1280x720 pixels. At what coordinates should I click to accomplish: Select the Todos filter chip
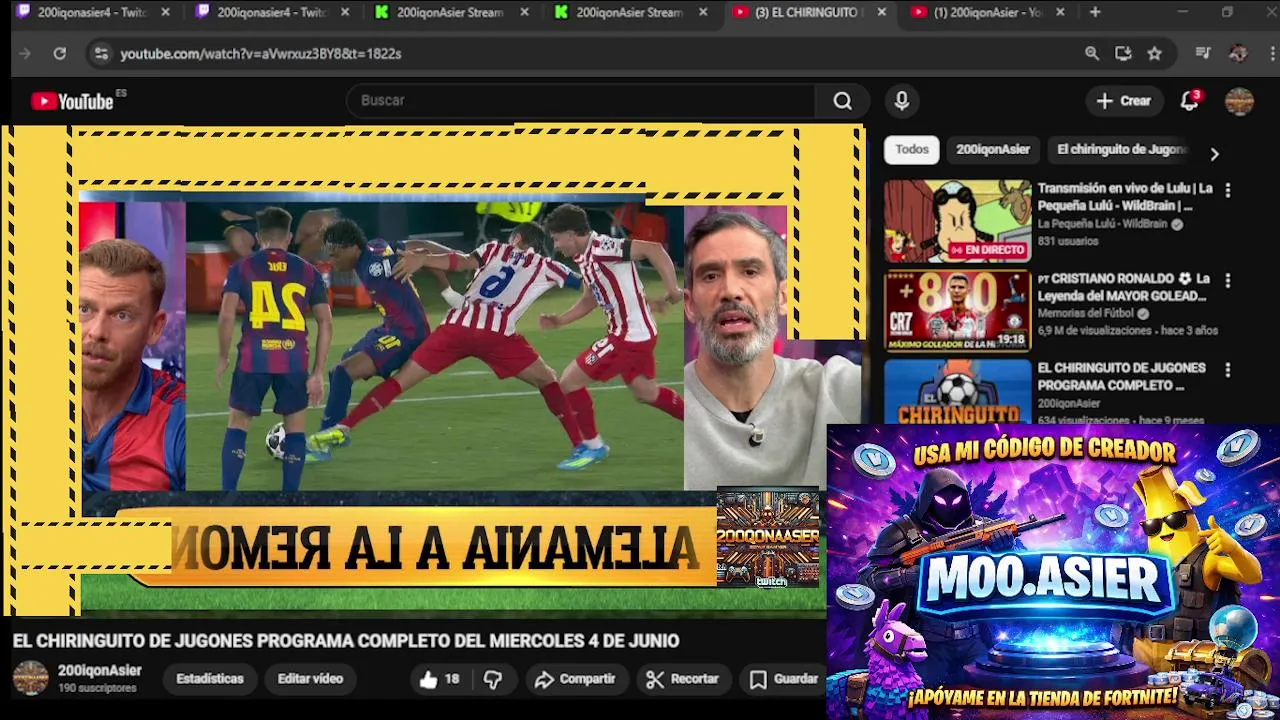912,149
